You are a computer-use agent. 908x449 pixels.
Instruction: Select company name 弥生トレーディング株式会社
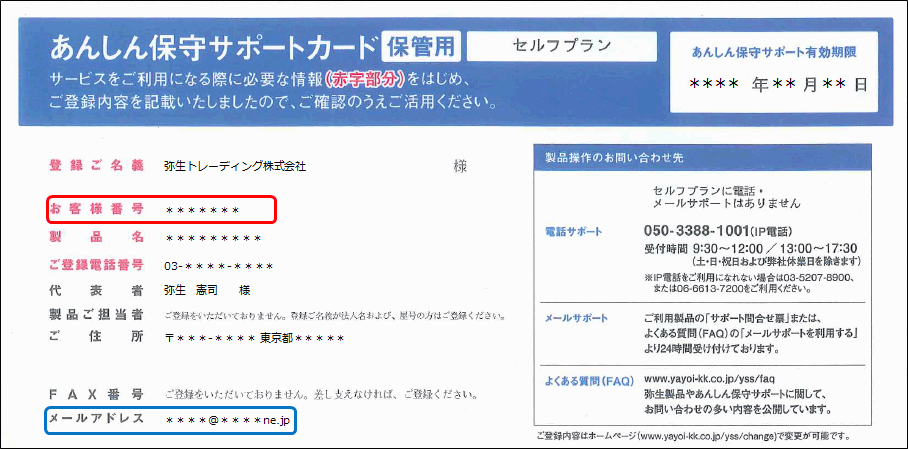coord(235,165)
